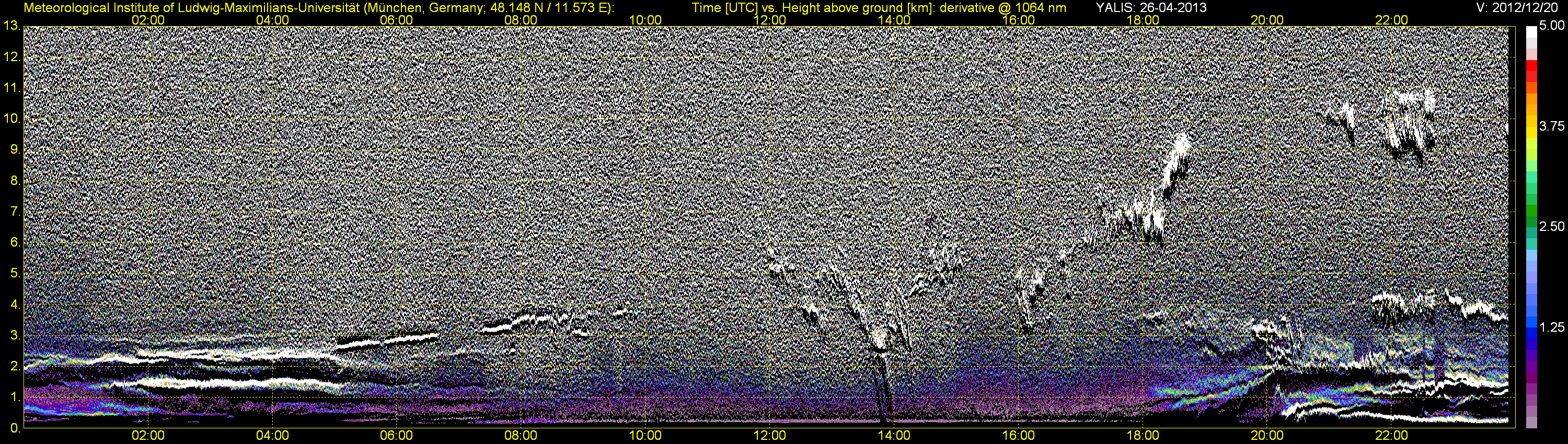This screenshot has width=1568, height=444.
Task: Select the 22:00 label on the top time axis
Action: [x=1391, y=20]
